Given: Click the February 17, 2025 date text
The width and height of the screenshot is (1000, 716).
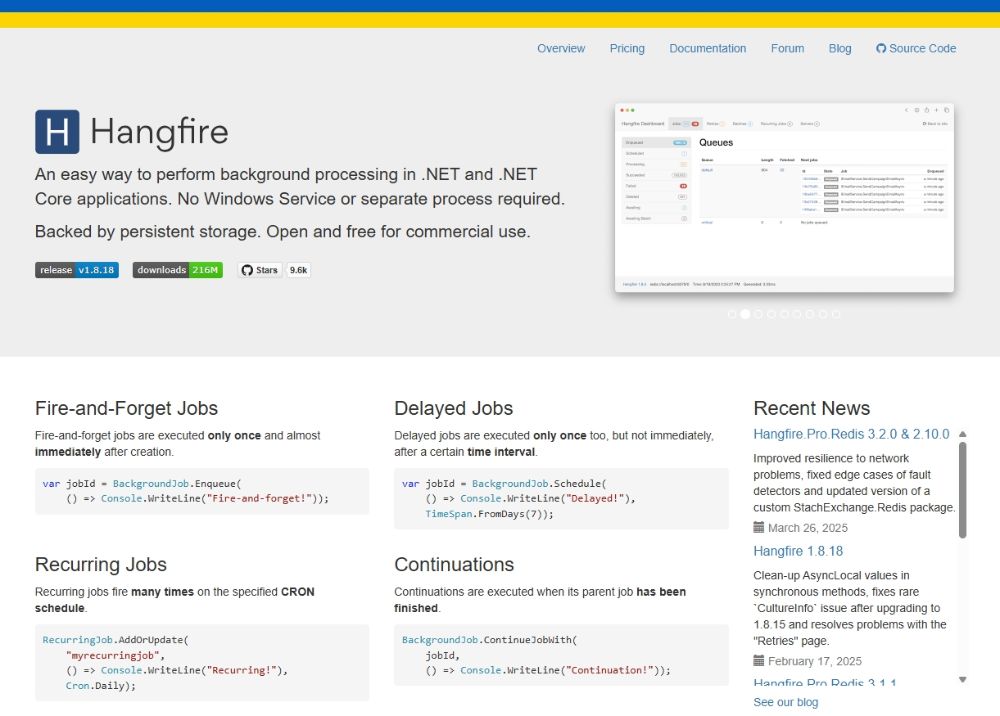Looking at the screenshot, I should coord(814,661).
